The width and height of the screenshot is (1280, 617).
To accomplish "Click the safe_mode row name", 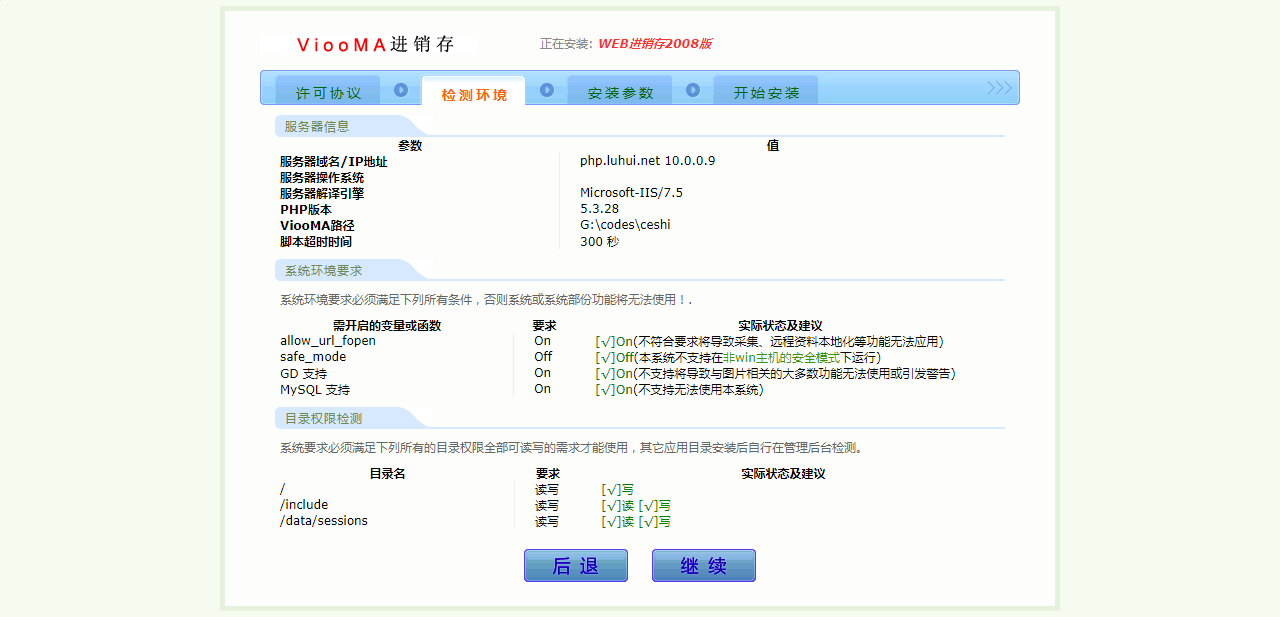I will [313, 357].
